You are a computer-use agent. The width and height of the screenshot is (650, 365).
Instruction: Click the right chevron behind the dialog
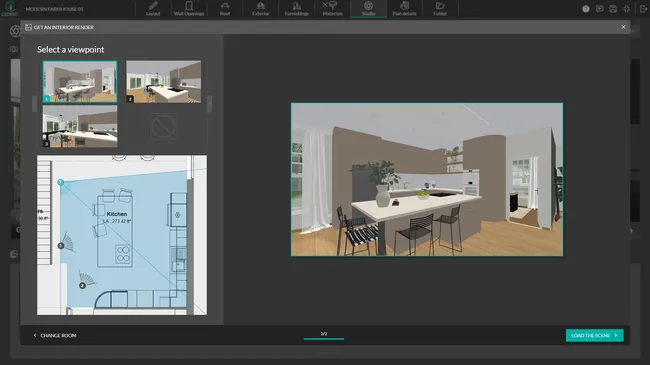coord(631,231)
